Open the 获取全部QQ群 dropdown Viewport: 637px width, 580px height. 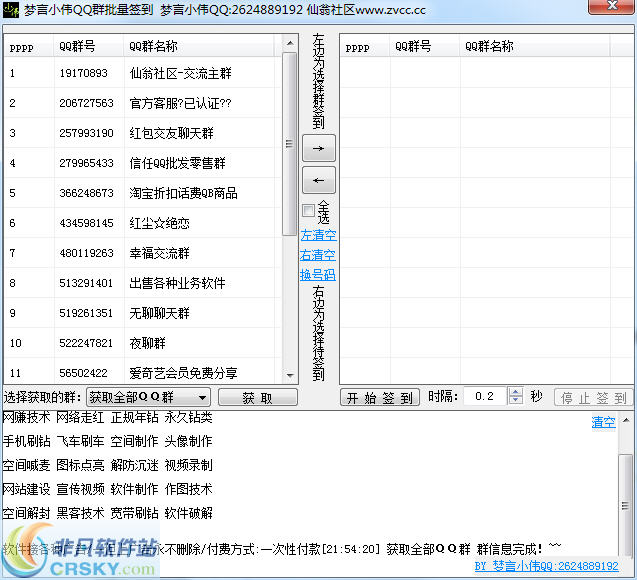148,397
